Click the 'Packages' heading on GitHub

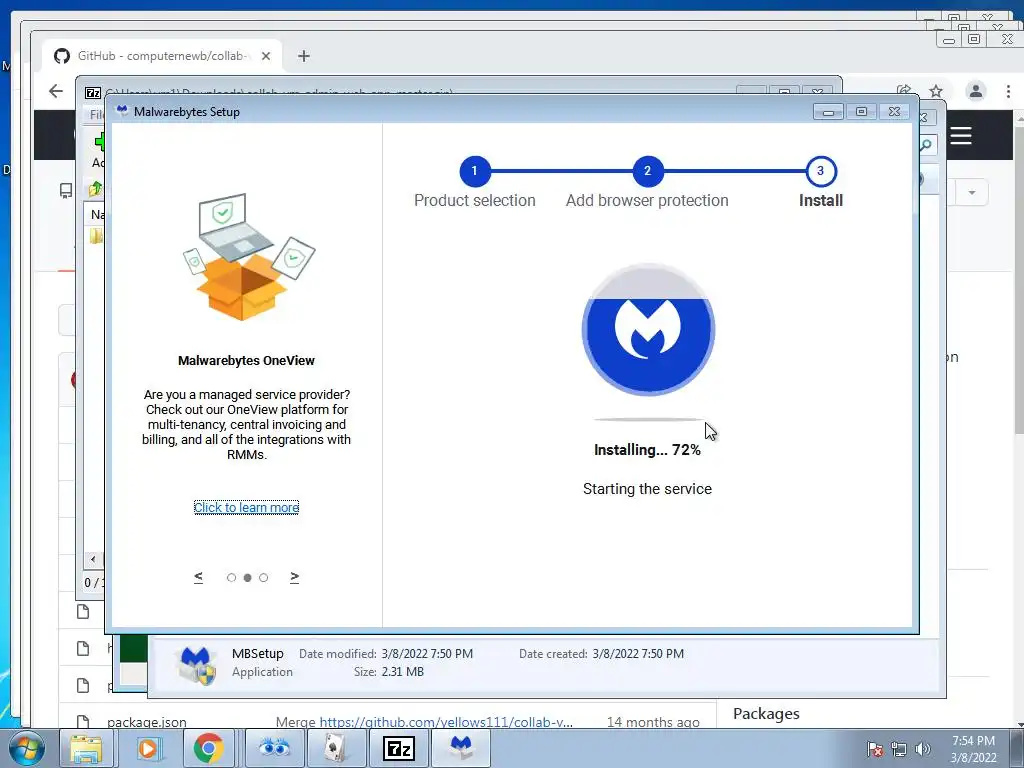(x=766, y=714)
